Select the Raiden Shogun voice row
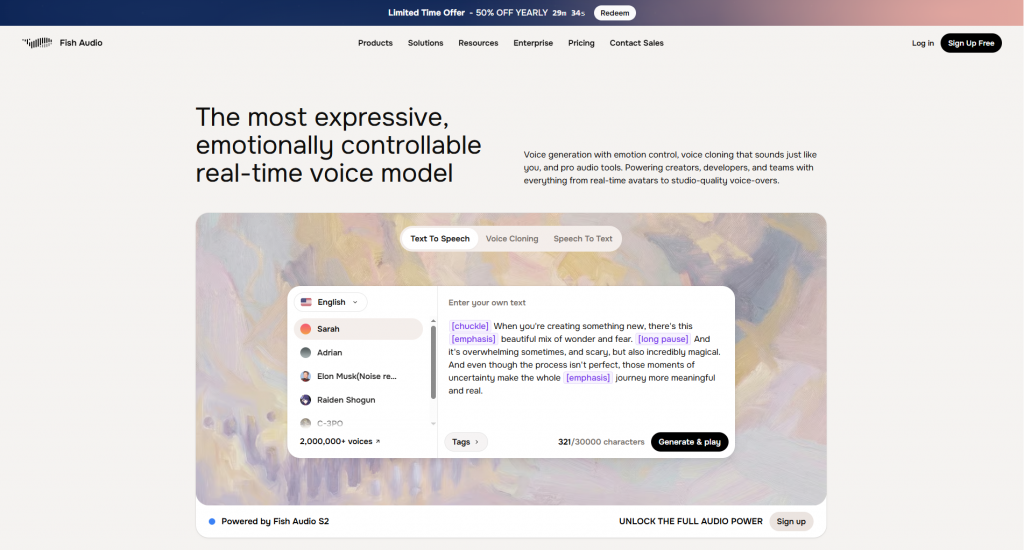 click(359, 400)
